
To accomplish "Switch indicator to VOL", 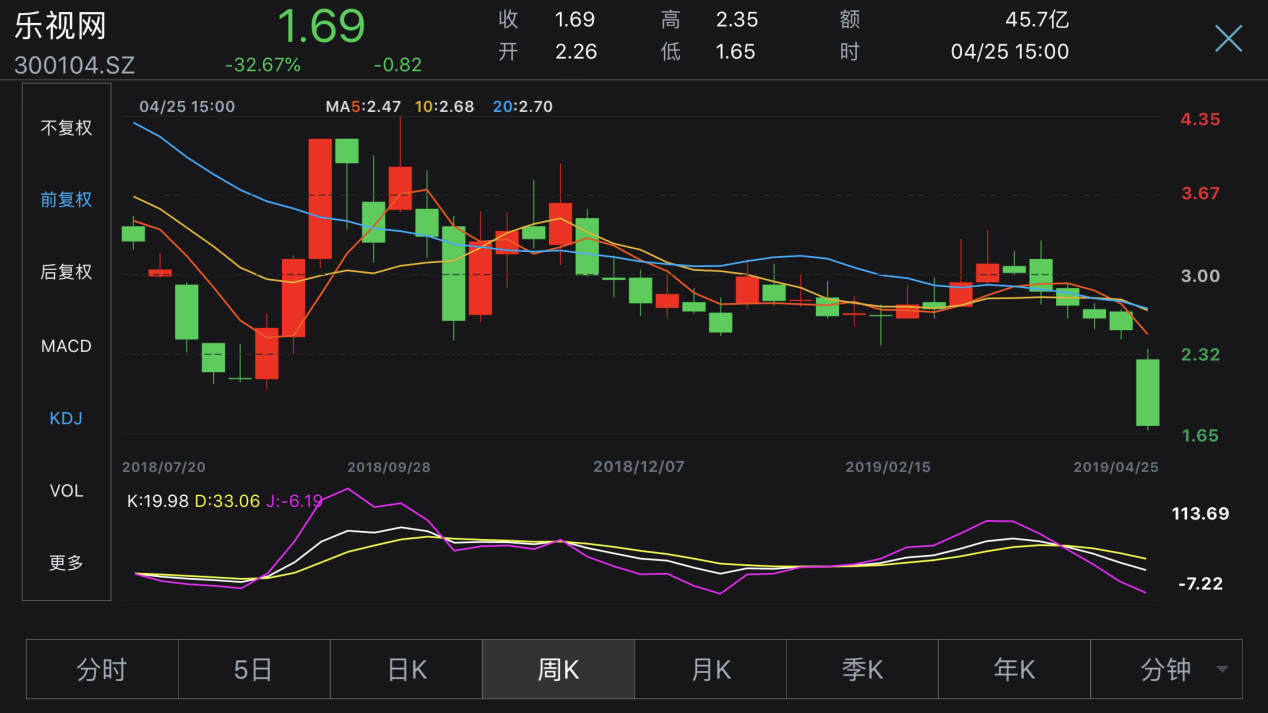I will click(x=66, y=490).
